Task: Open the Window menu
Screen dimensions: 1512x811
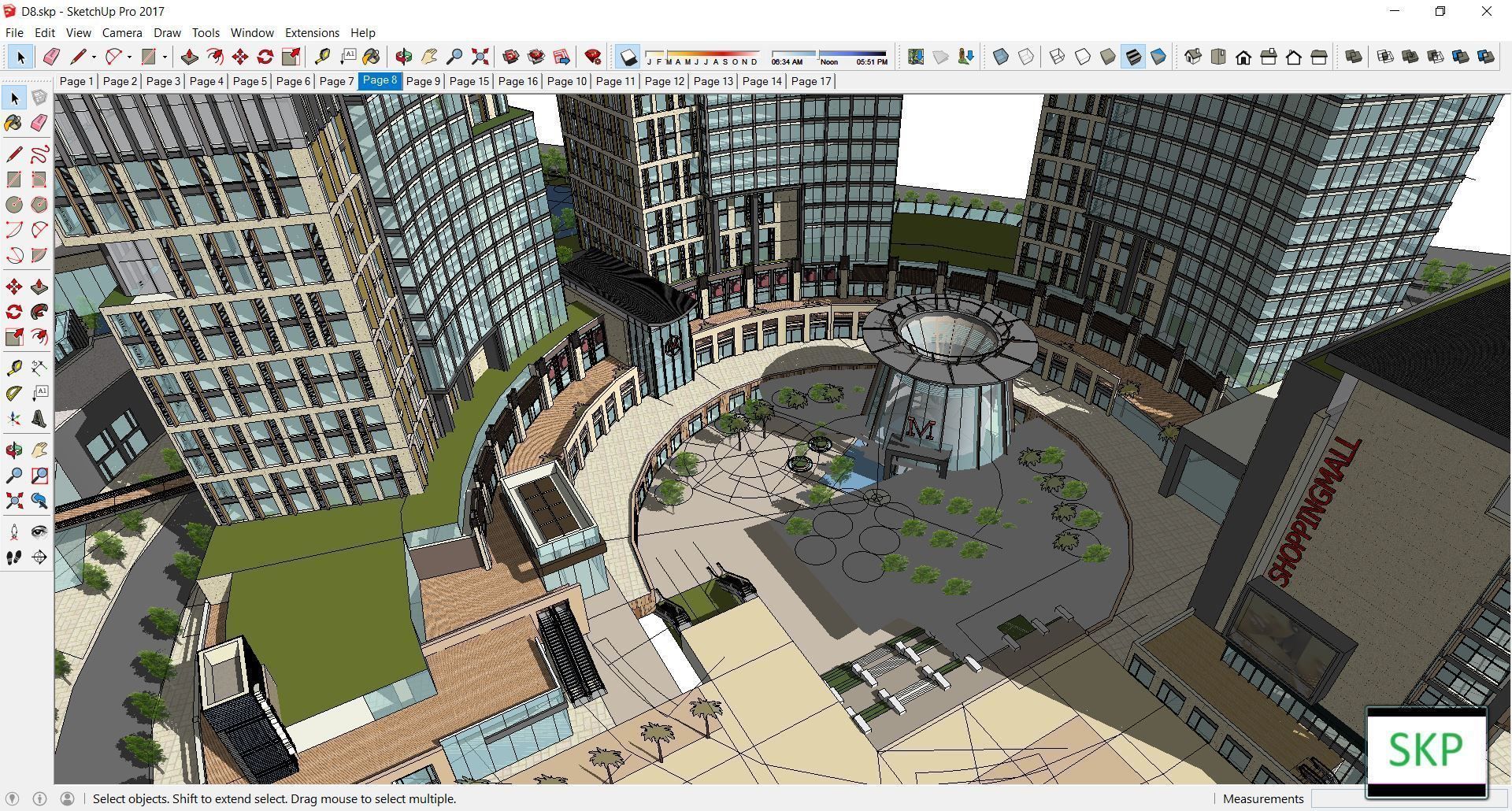Action: [x=252, y=32]
